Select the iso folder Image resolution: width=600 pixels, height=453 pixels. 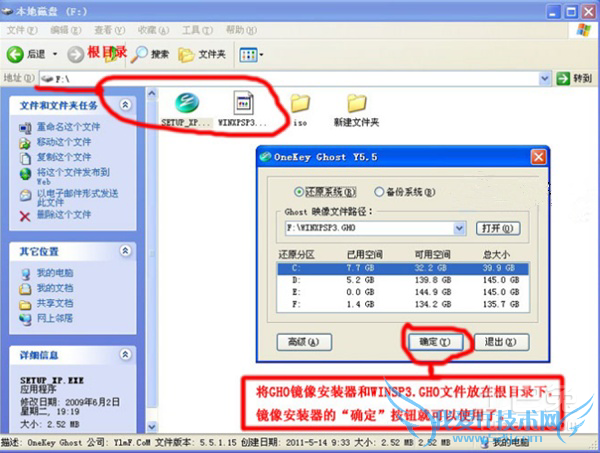[300, 103]
